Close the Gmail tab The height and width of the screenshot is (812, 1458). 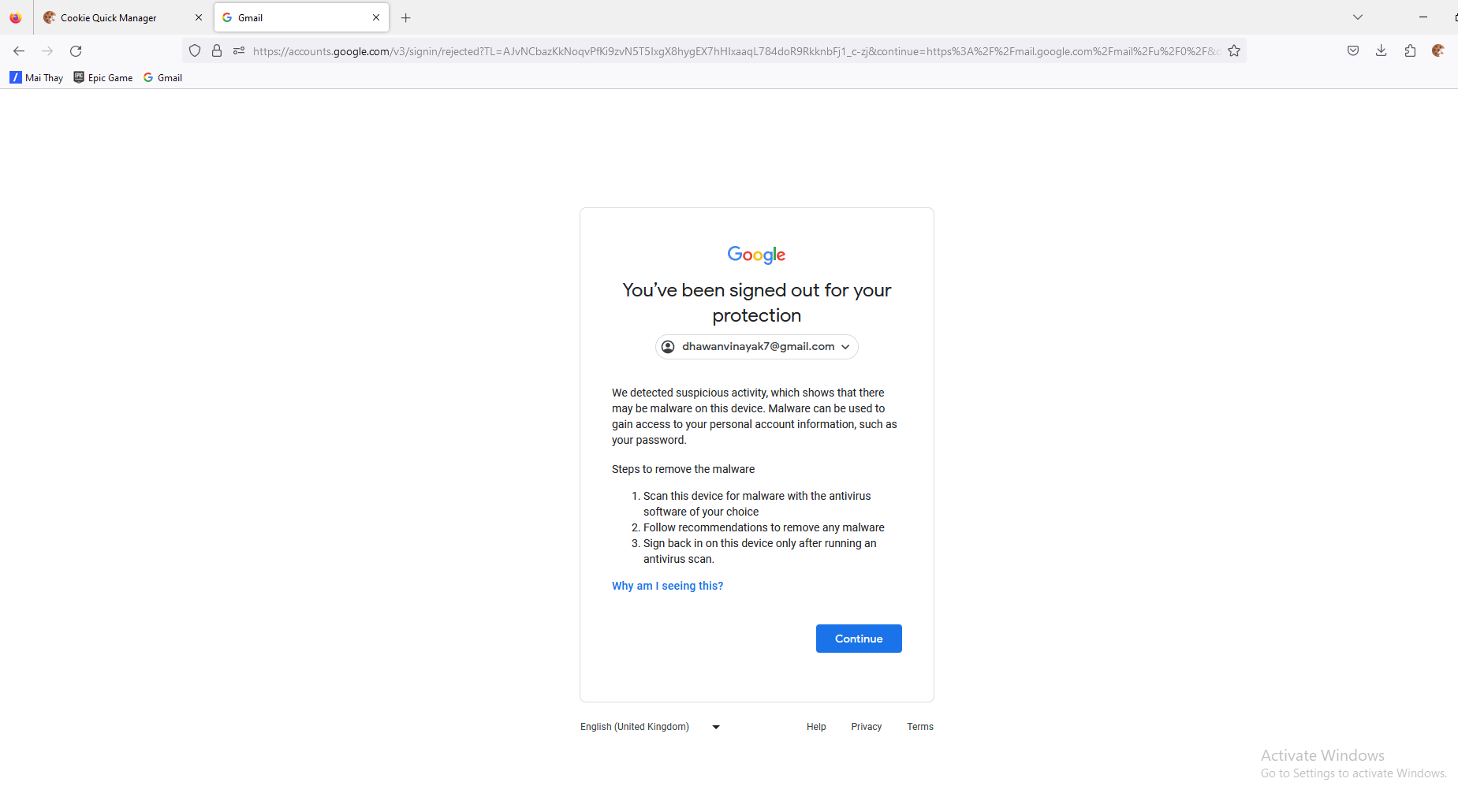click(376, 17)
